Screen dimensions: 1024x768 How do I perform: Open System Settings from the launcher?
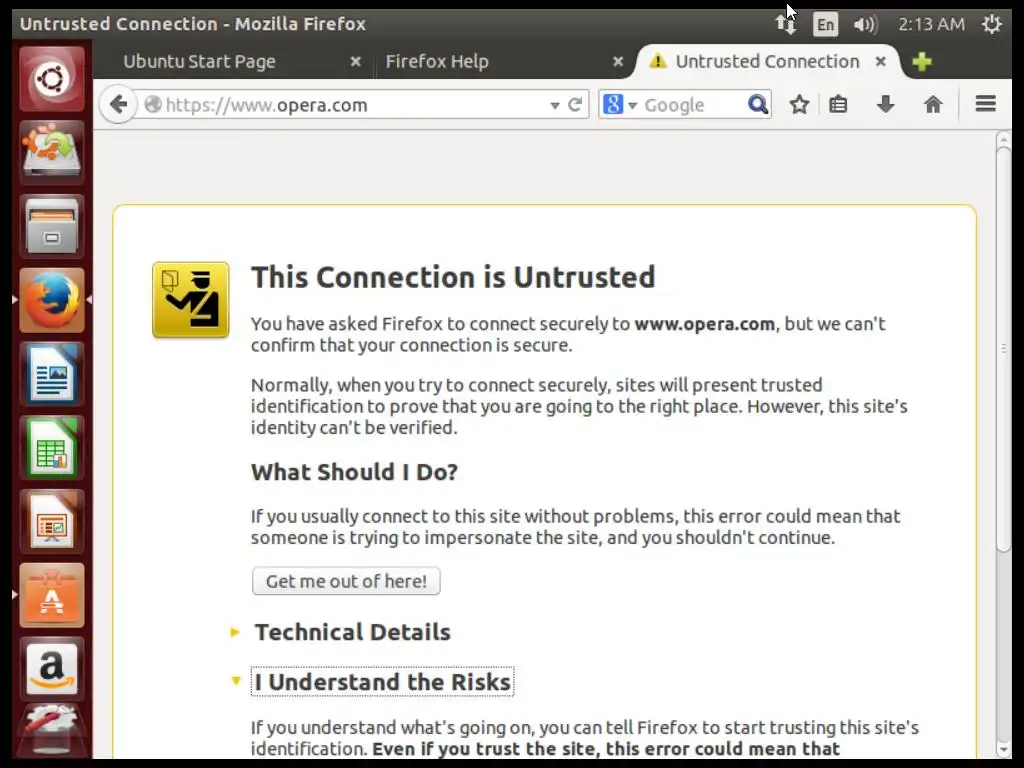[52, 731]
